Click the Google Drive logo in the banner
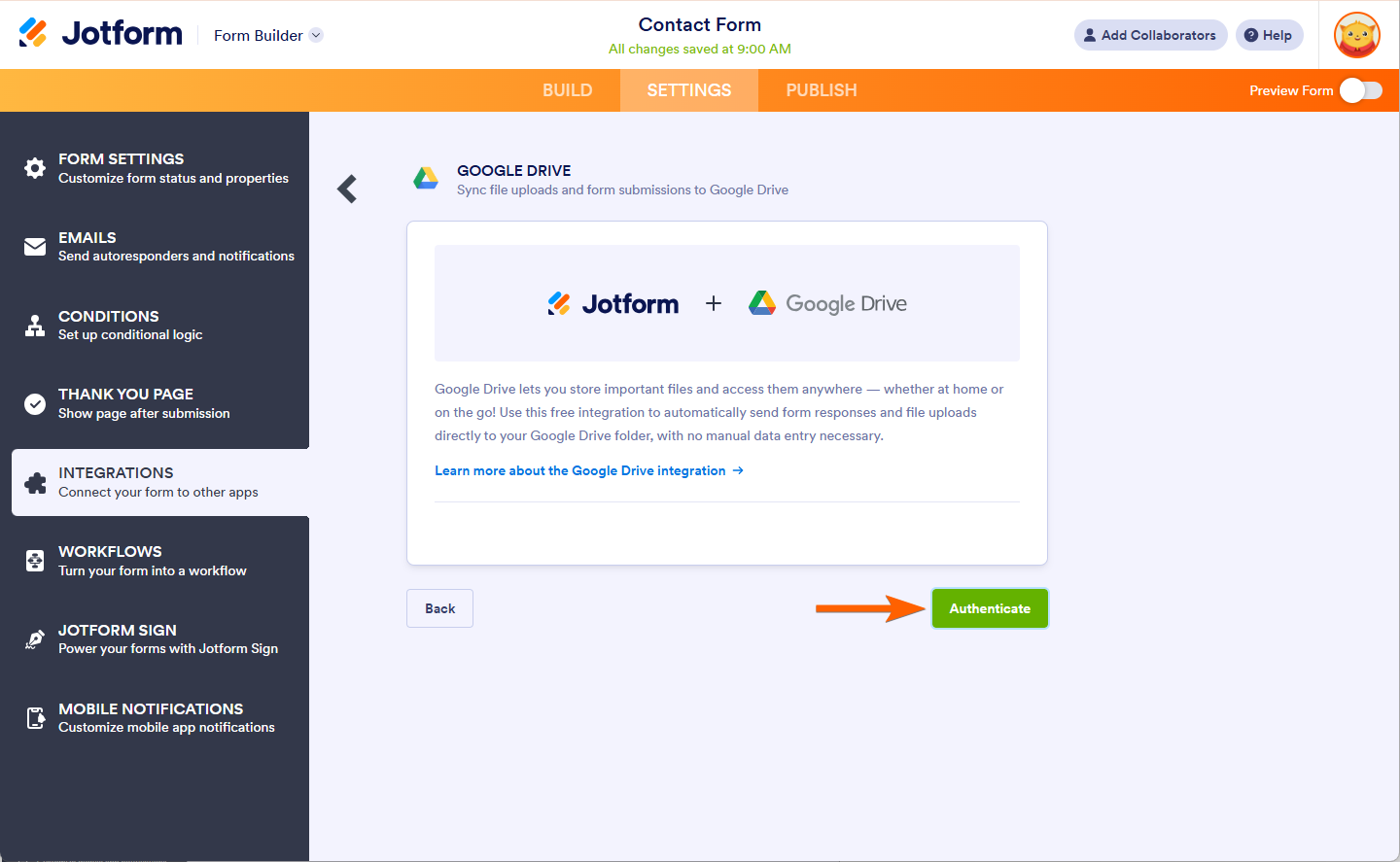 (827, 303)
